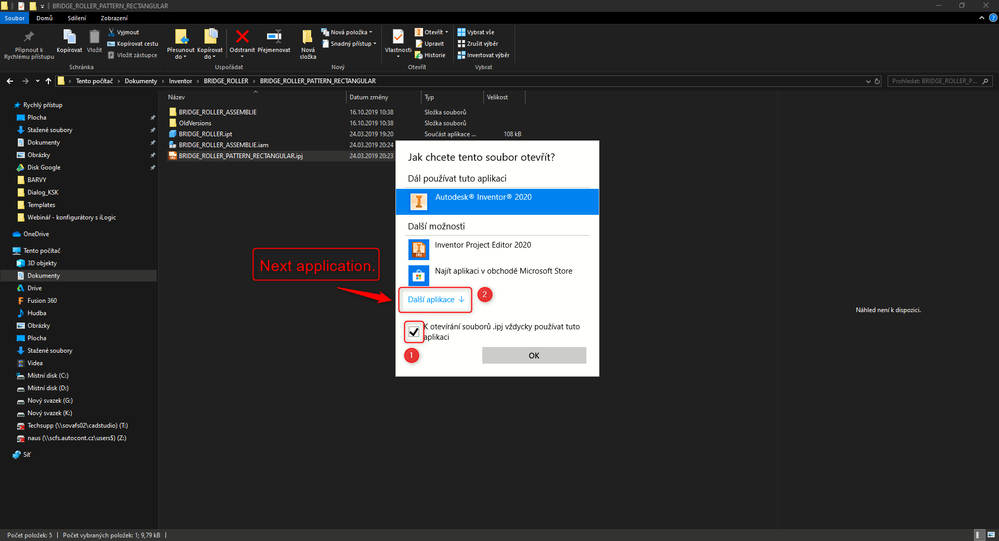This screenshot has width=999, height=541.
Task: Click Zrušit výběr (Select none)
Action: (x=478, y=43)
